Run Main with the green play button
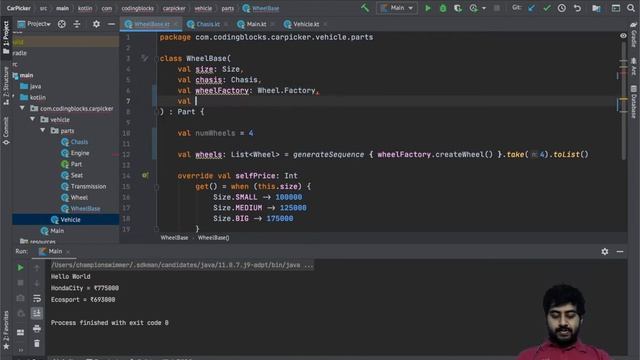640x360 pixels. click(x=427, y=8)
